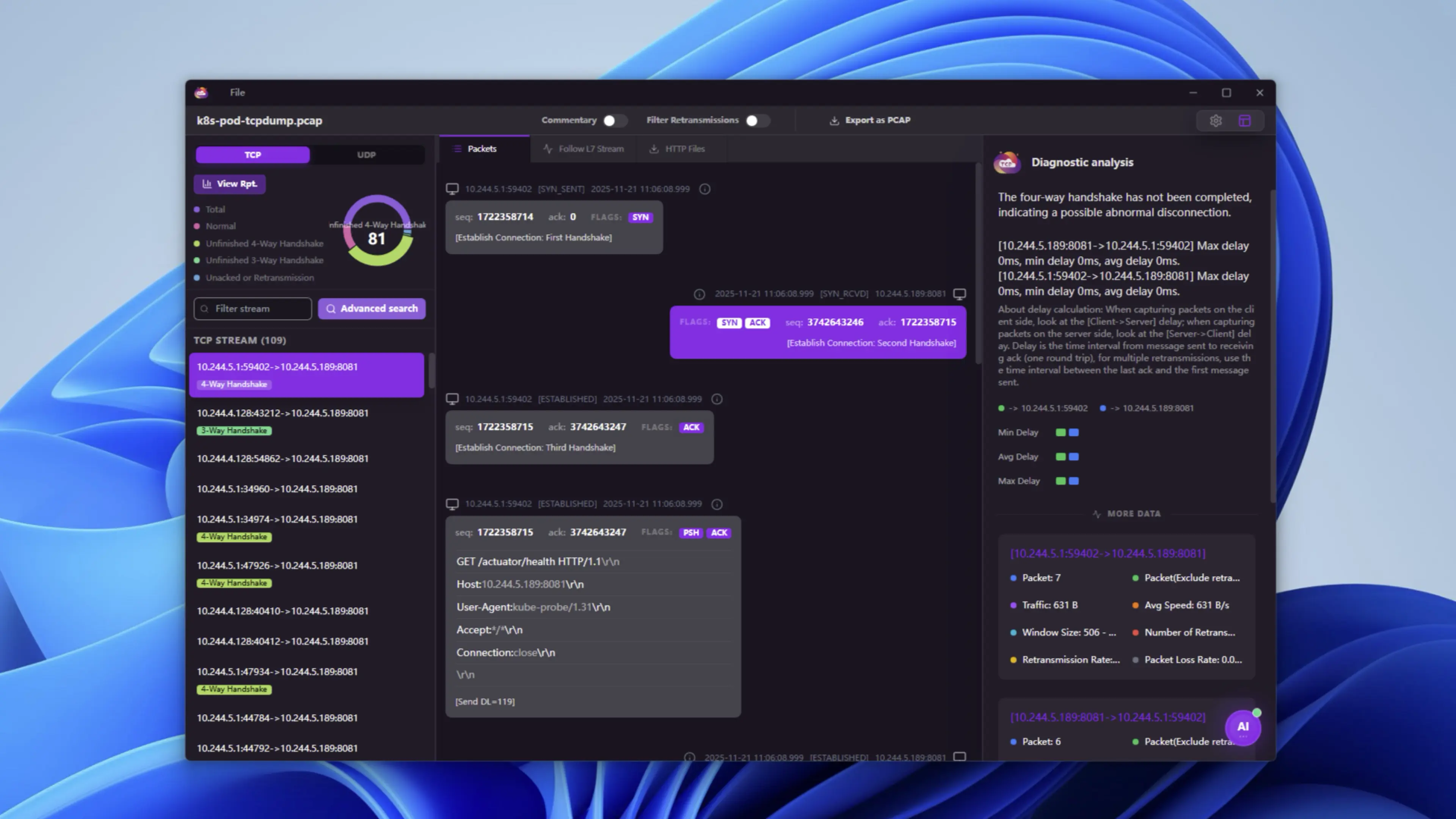Switch protocol view to UDP
This screenshot has width=1456, height=819.
(366, 155)
